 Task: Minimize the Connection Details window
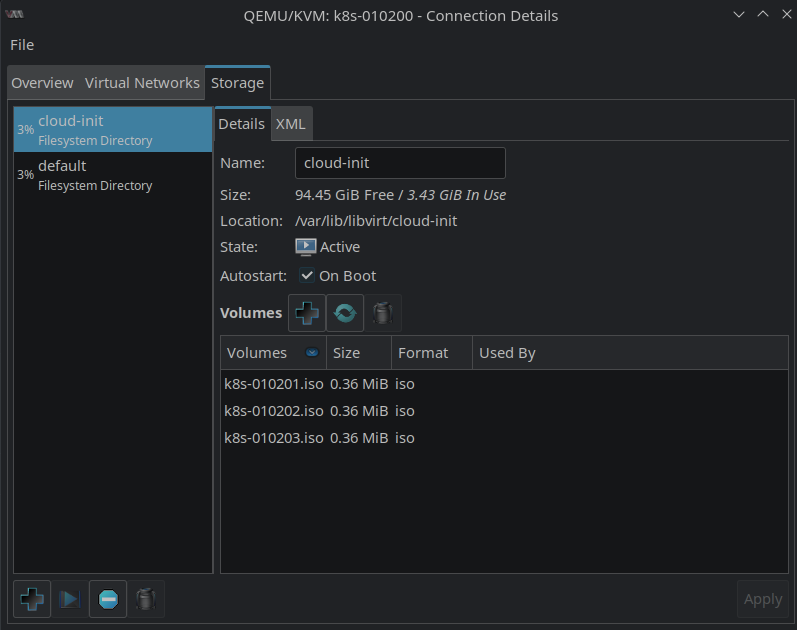[739, 15]
